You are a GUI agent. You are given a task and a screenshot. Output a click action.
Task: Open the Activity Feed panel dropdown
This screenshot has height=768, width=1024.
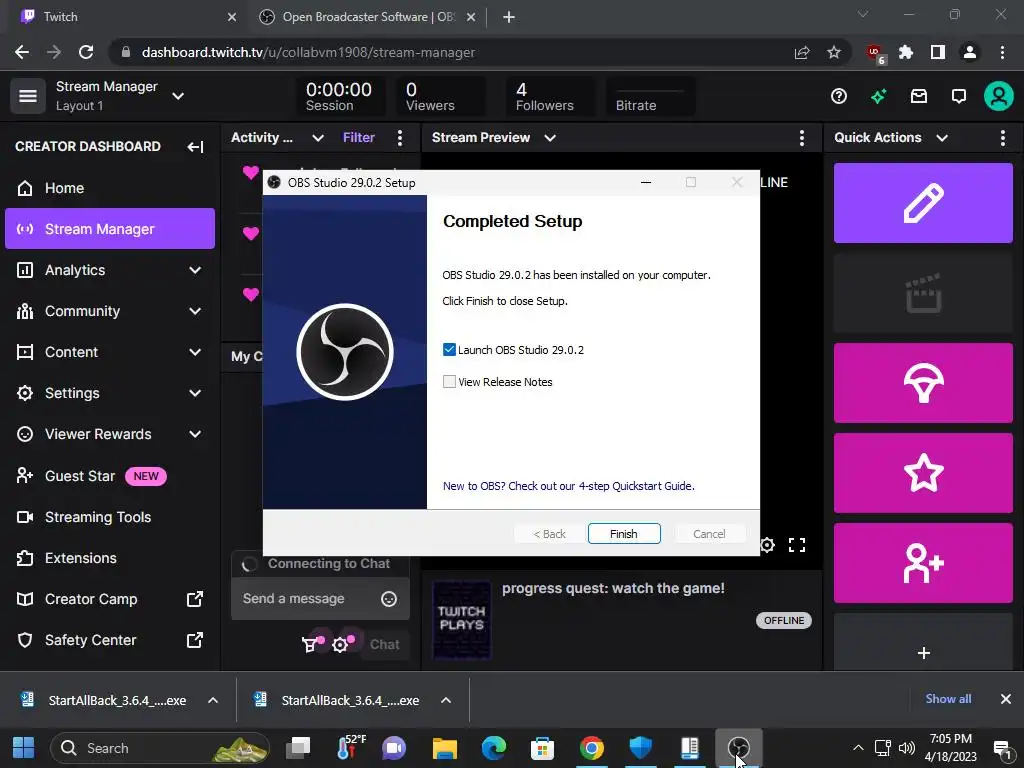coord(318,138)
